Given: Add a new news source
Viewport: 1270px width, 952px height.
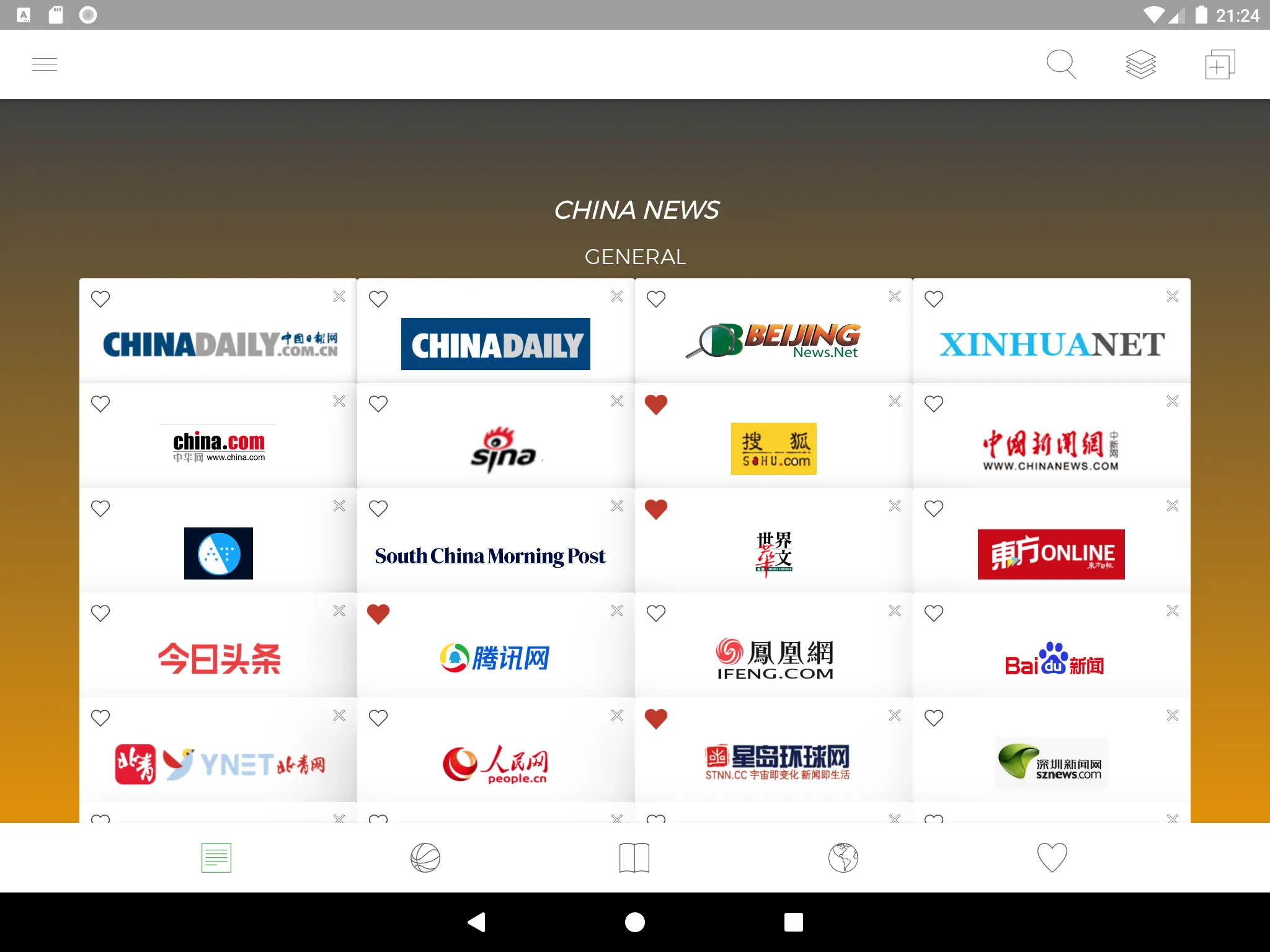Looking at the screenshot, I should 1219,64.
